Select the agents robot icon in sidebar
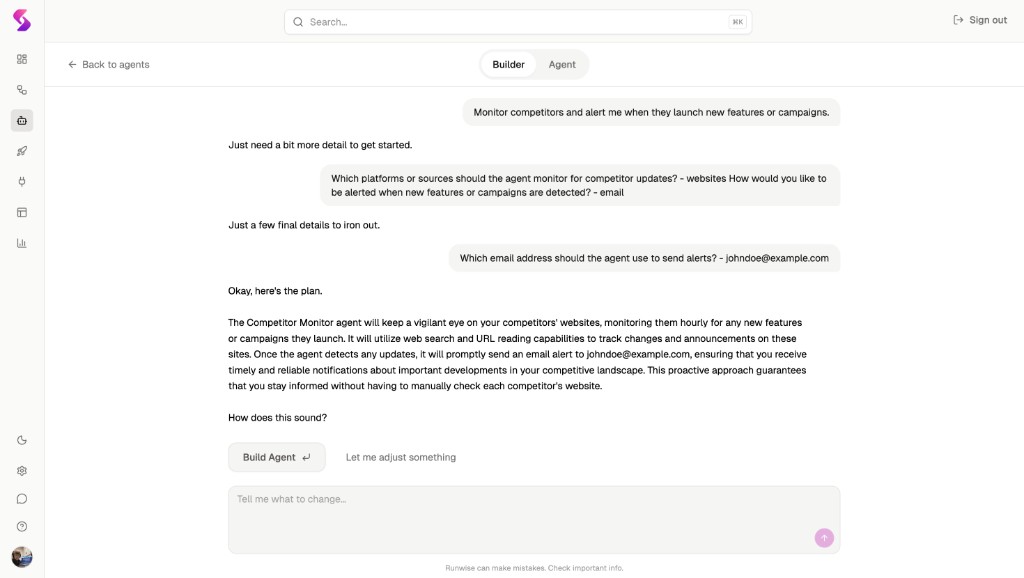 [22, 121]
